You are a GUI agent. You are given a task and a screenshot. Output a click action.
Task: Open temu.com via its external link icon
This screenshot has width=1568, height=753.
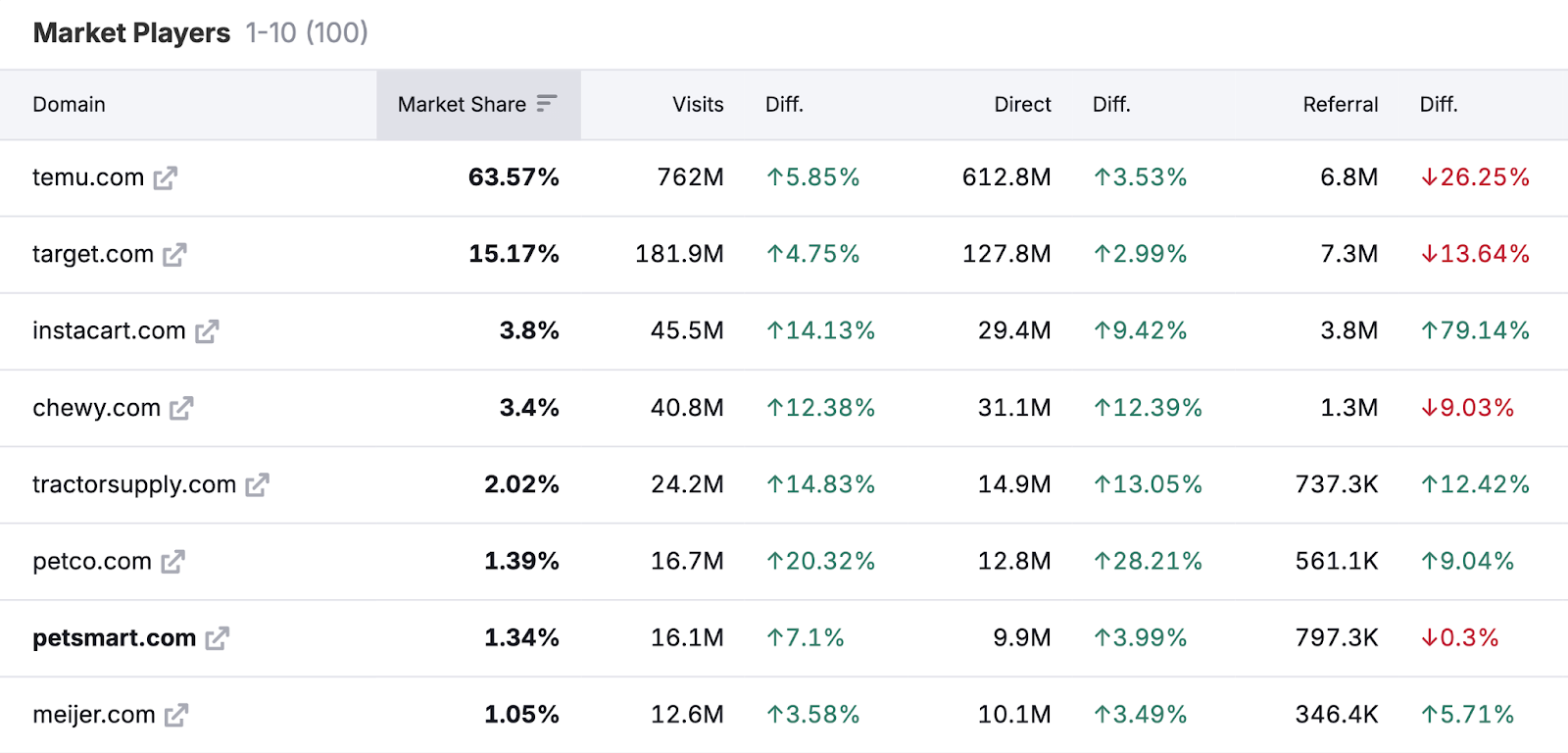coord(167,177)
